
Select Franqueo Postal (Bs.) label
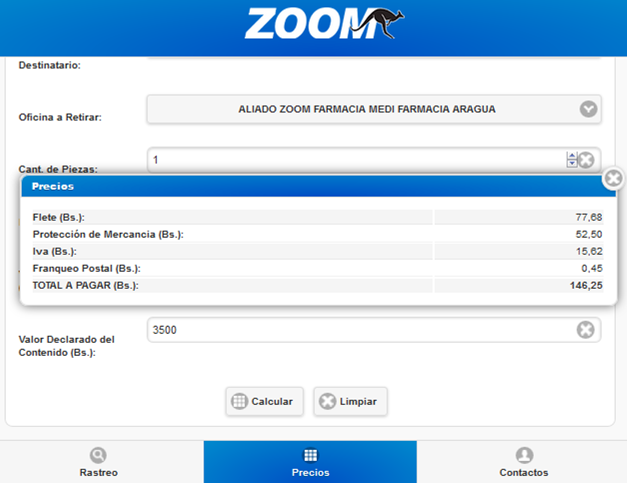(86, 268)
